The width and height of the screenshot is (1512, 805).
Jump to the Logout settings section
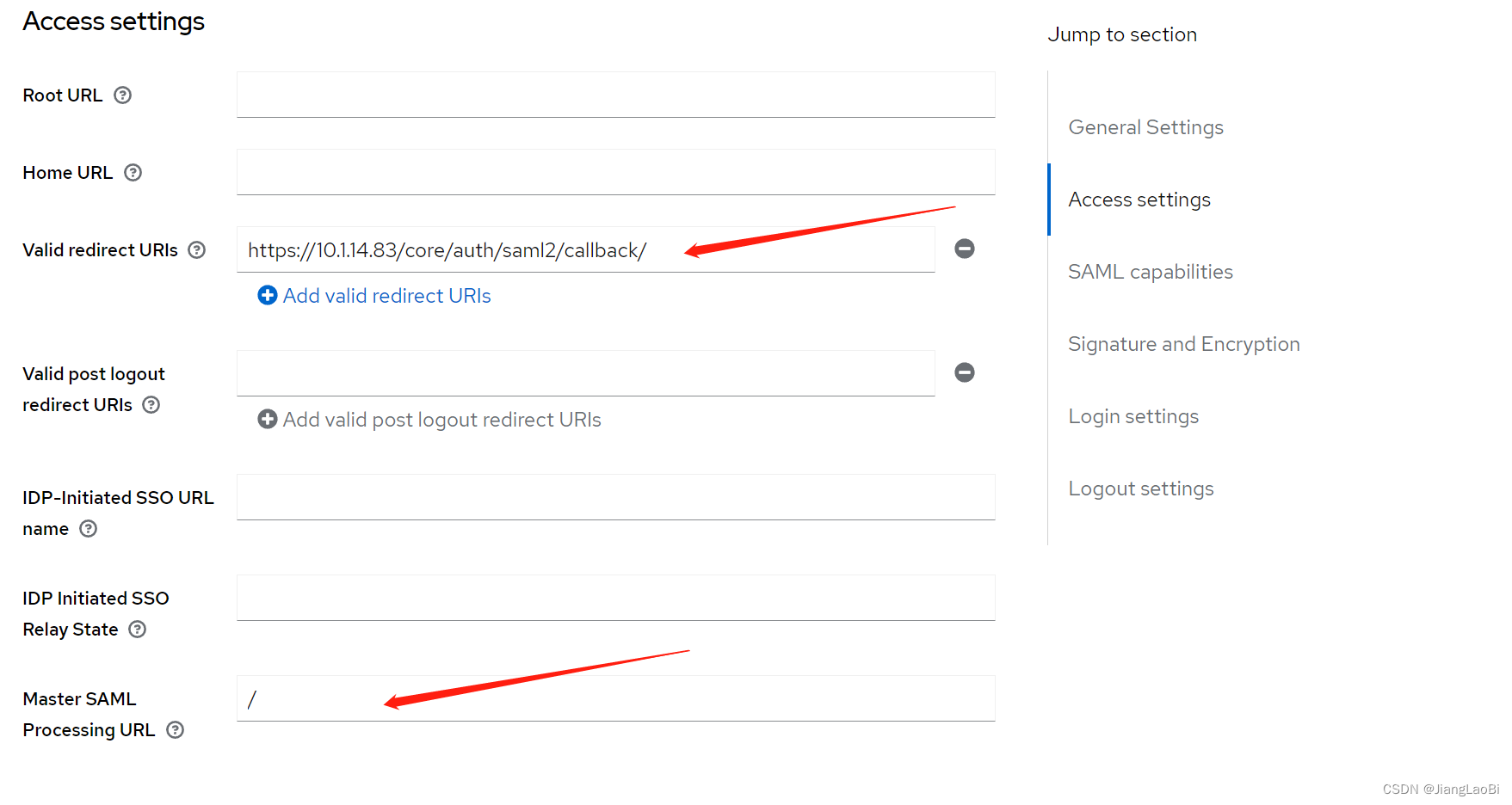(1141, 488)
